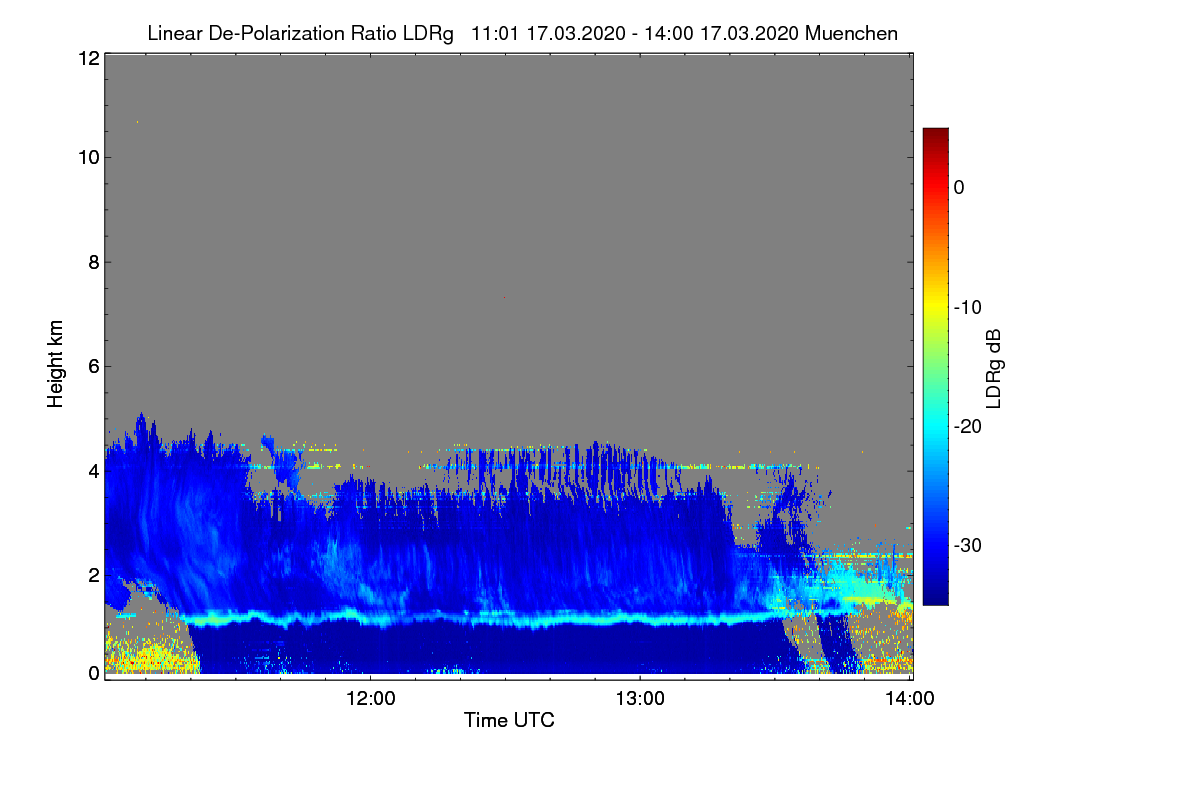
Task: Click the '13:00' time tick label
Action: click(x=640, y=698)
